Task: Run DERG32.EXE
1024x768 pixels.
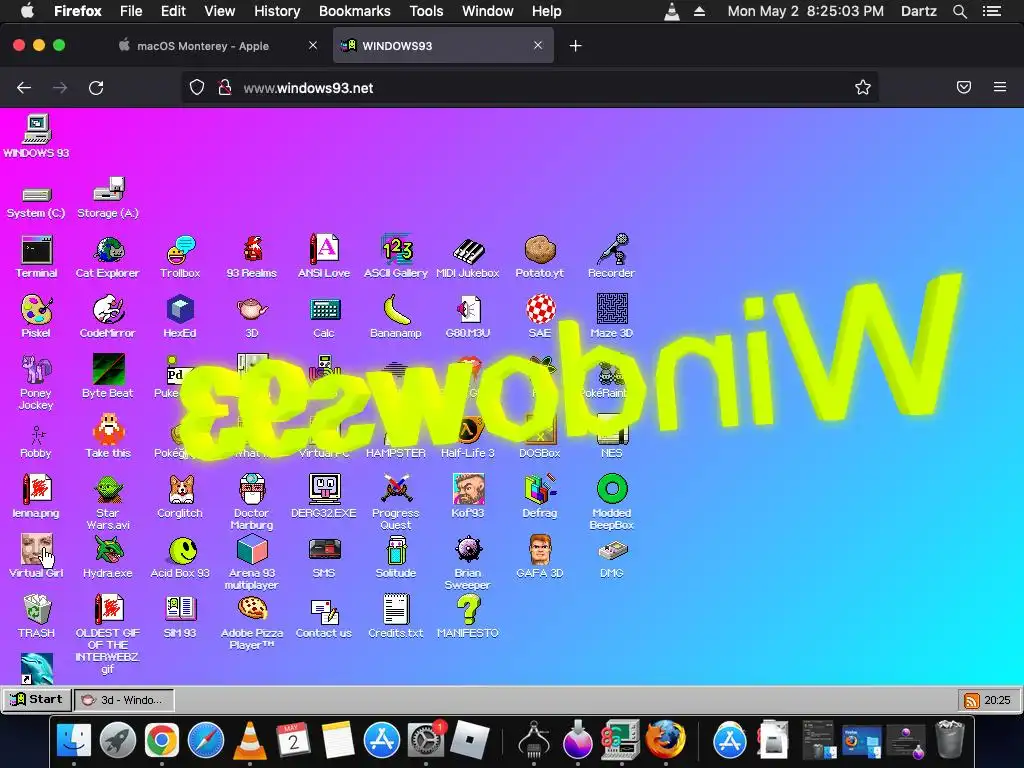Action: click(324, 490)
